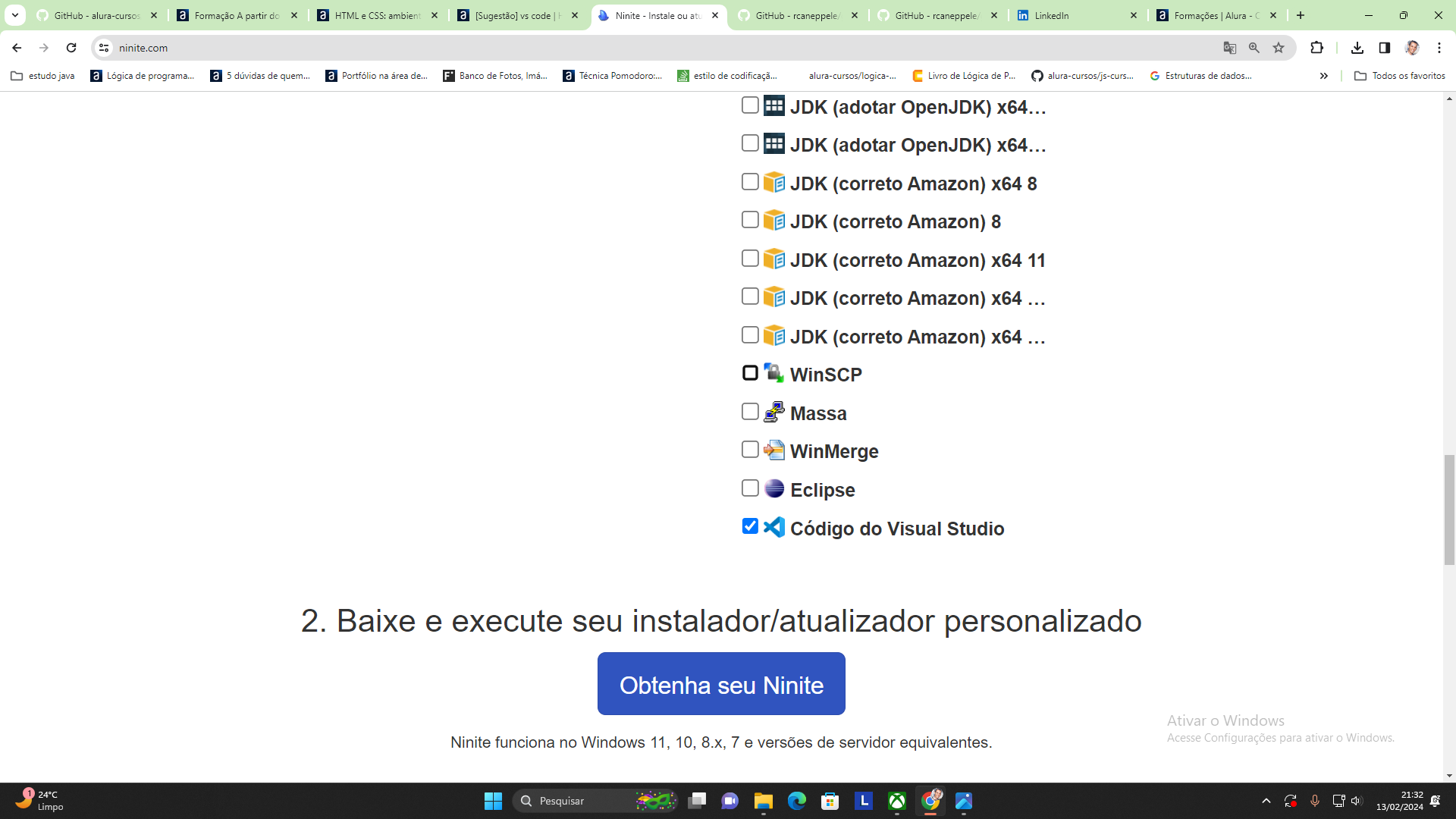Tick the WinSCP checkbox
This screenshot has height=819, width=1456.
tap(750, 373)
